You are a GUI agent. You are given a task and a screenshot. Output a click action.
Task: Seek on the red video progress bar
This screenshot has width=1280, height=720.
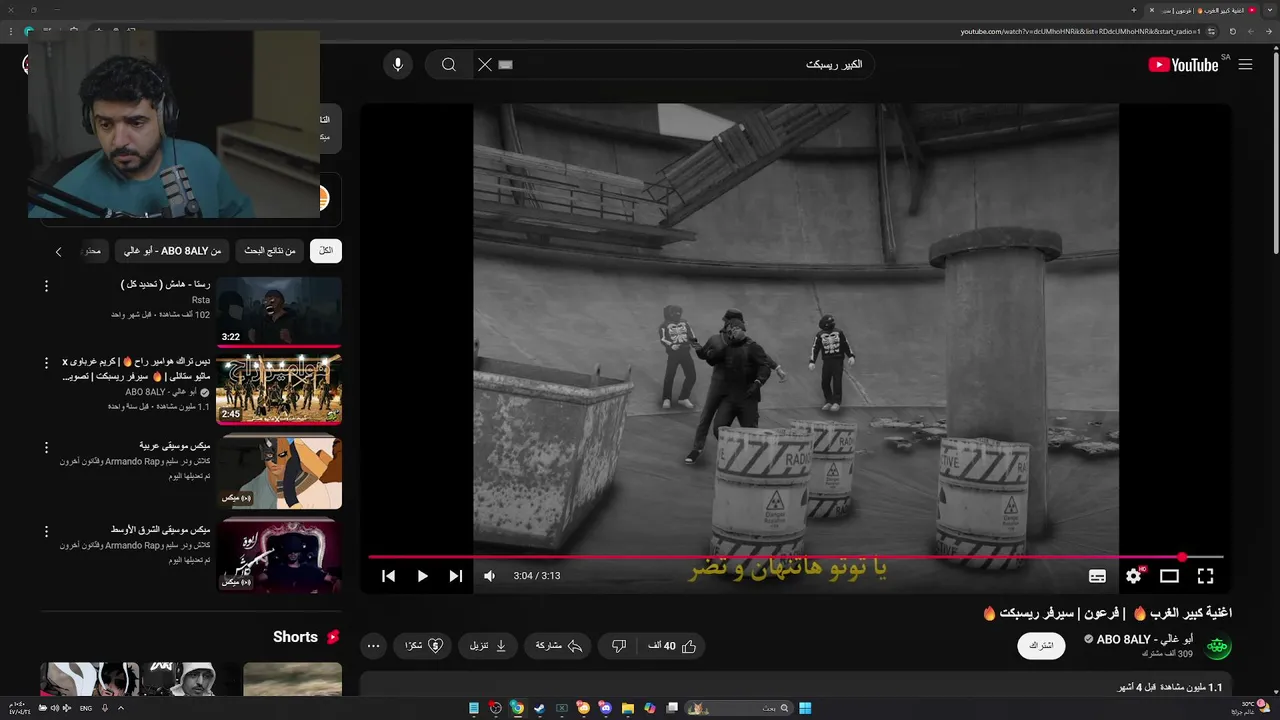(x=795, y=557)
